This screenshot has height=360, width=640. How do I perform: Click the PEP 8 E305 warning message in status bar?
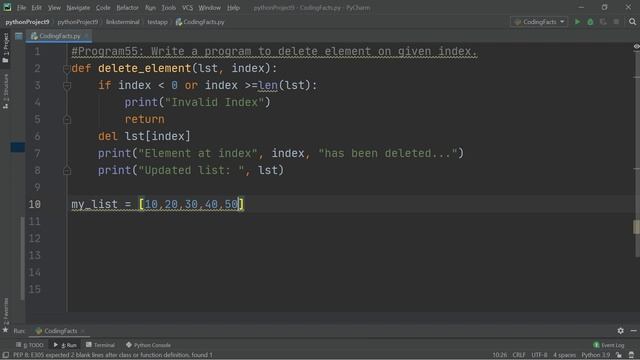[x=113, y=355]
